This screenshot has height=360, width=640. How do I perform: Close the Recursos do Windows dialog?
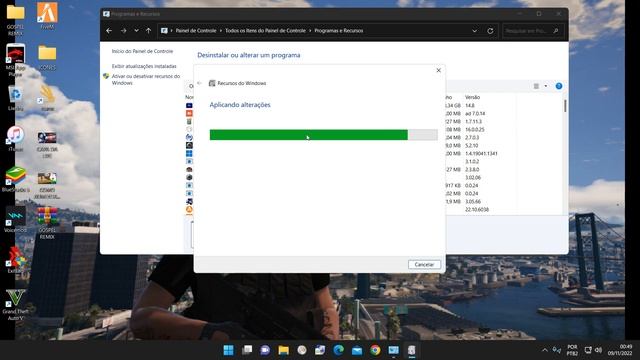tap(438, 70)
